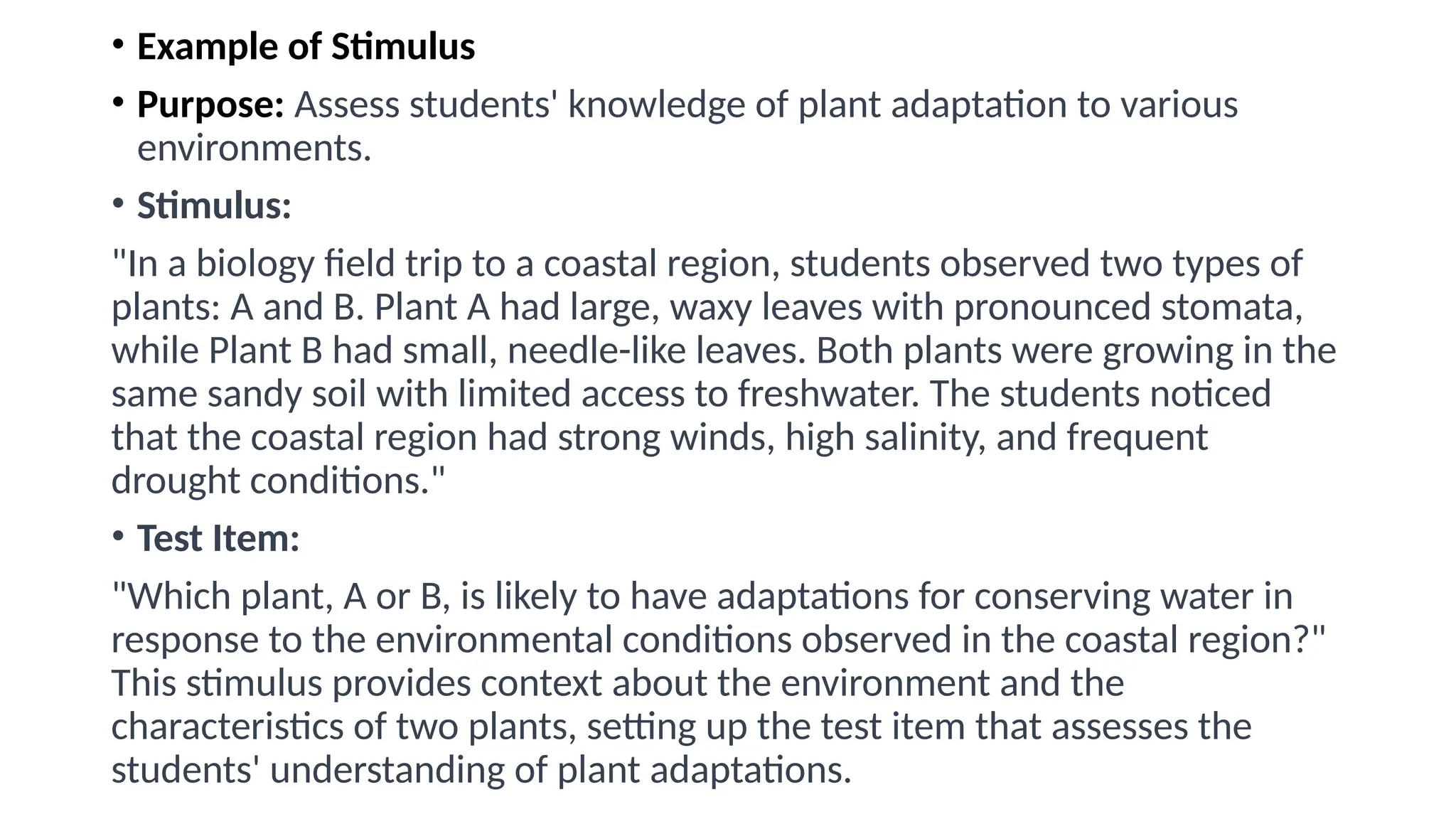The height and width of the screenshot is (819, 1456).
Task: Click the bullet before 'Test Item:'
Action: [118, 536]
